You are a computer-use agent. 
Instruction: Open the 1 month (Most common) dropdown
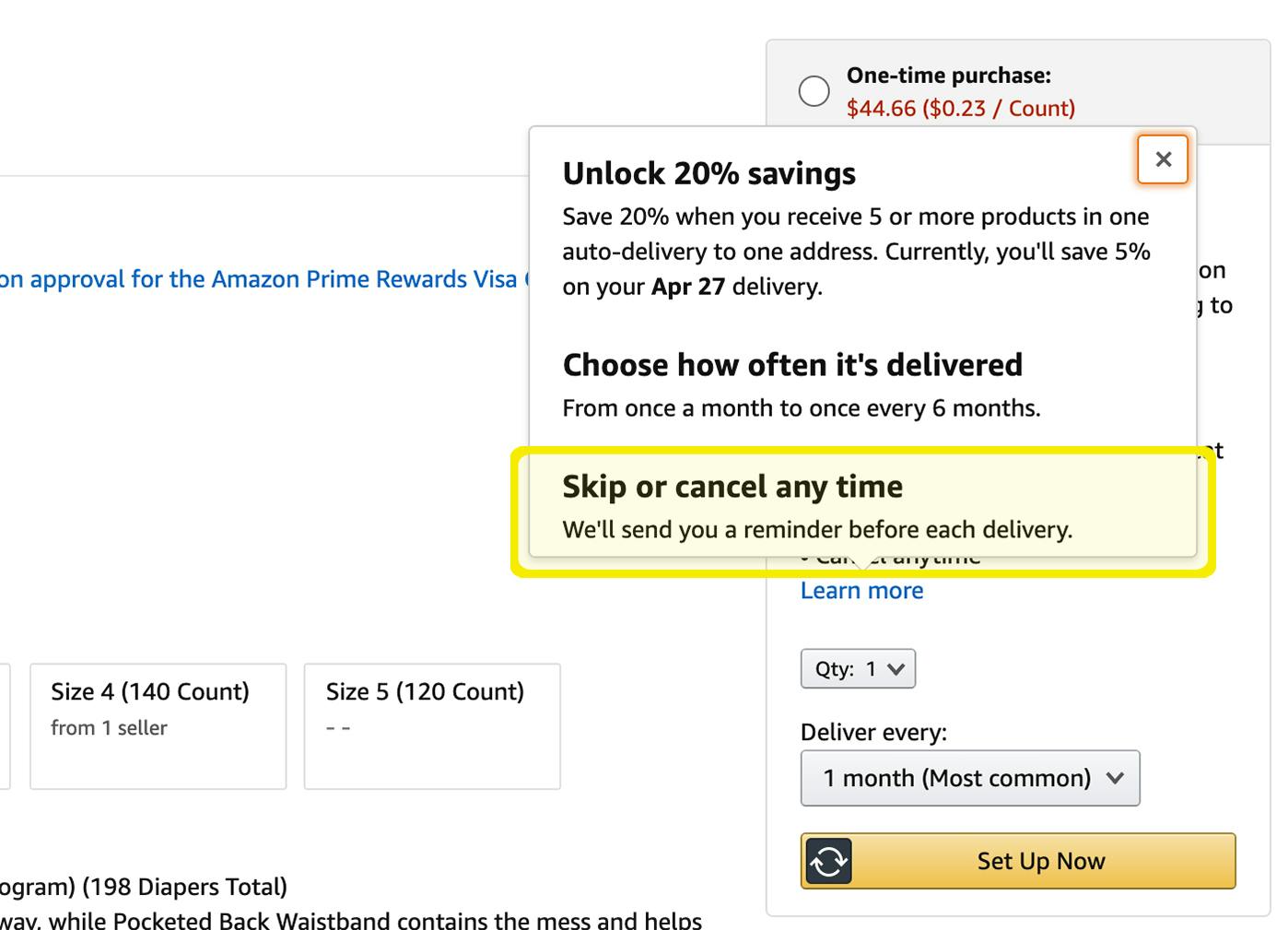click(x=969, y=778)
